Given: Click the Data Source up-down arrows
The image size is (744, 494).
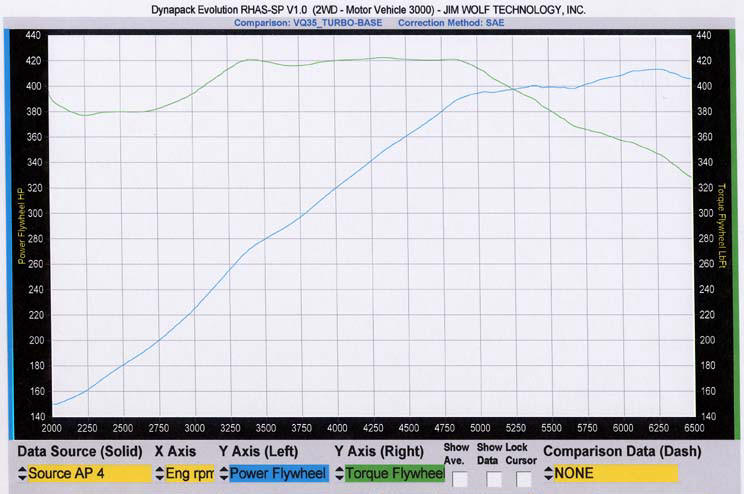Looking at the screenshot, I should (22, 473).
